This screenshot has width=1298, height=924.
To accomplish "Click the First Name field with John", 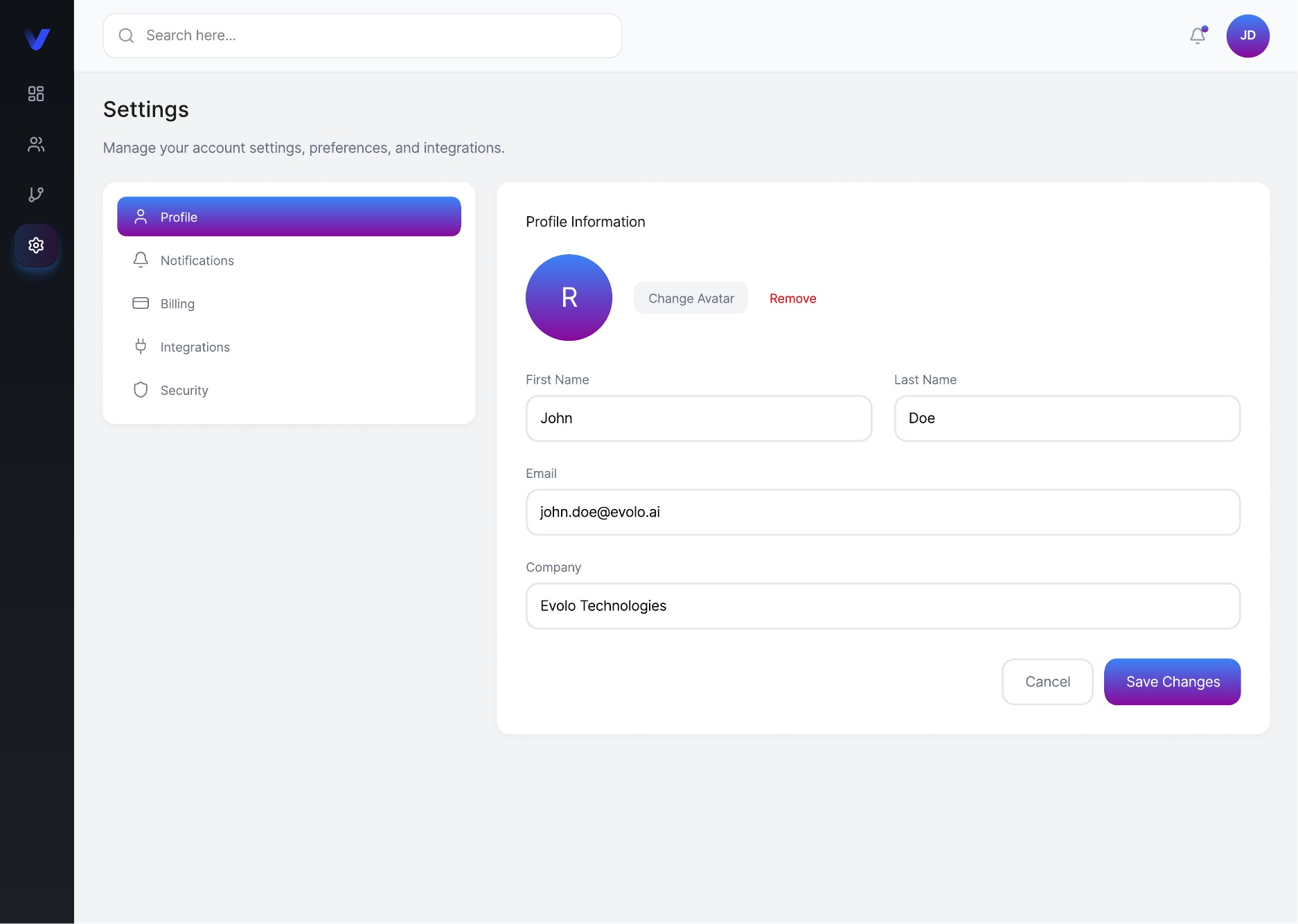I will (x=698, y=418).
